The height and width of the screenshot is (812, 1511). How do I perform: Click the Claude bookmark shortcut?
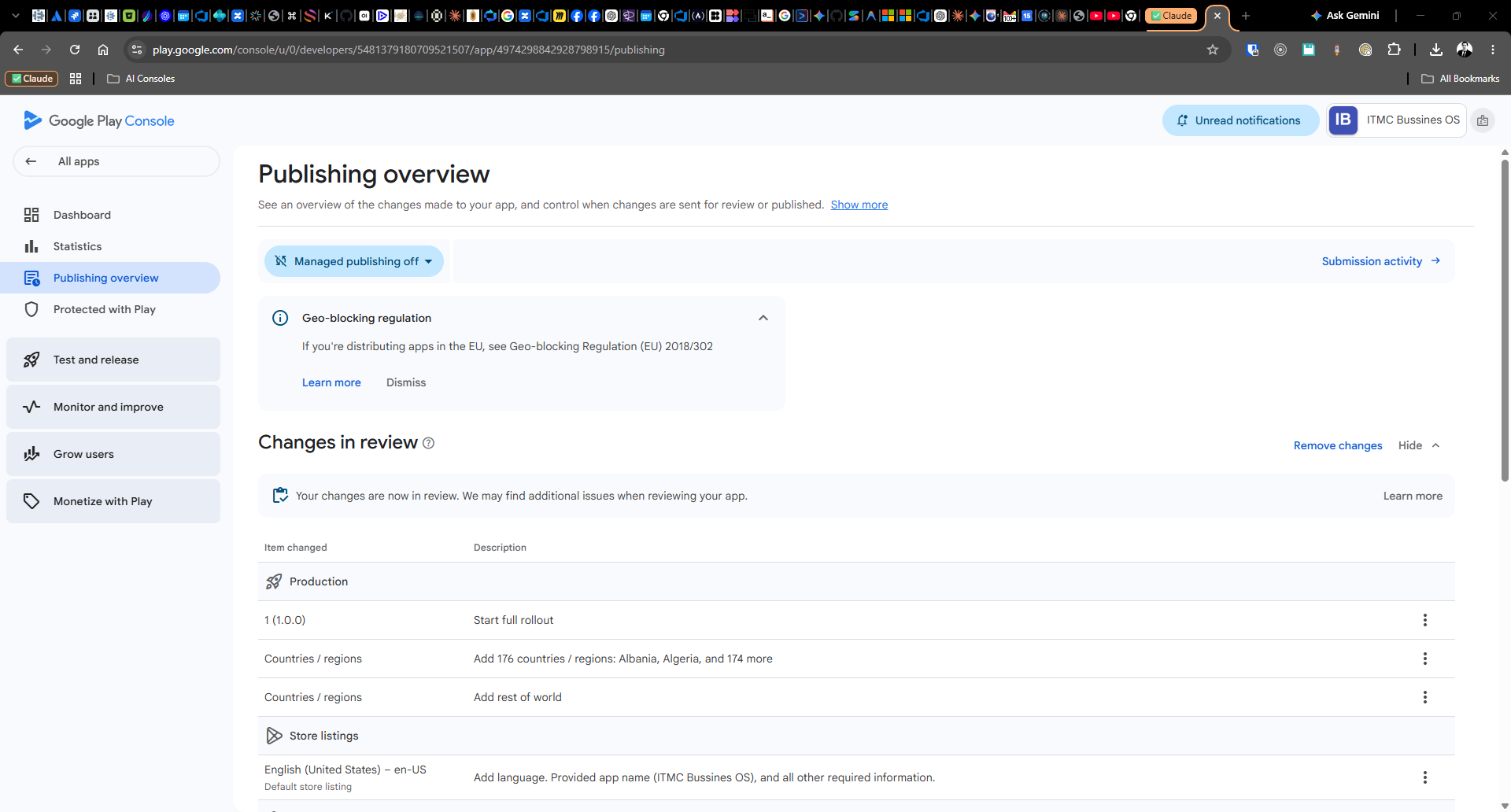click(31, 79)
